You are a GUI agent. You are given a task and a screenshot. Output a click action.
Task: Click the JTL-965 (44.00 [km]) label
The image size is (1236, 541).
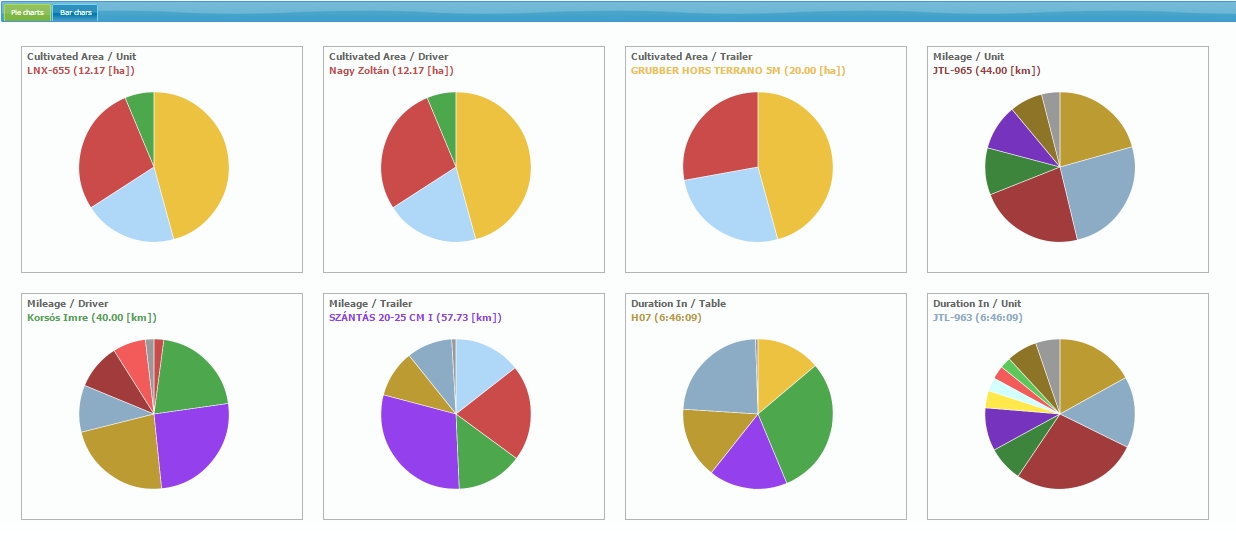tap(986, 71)
